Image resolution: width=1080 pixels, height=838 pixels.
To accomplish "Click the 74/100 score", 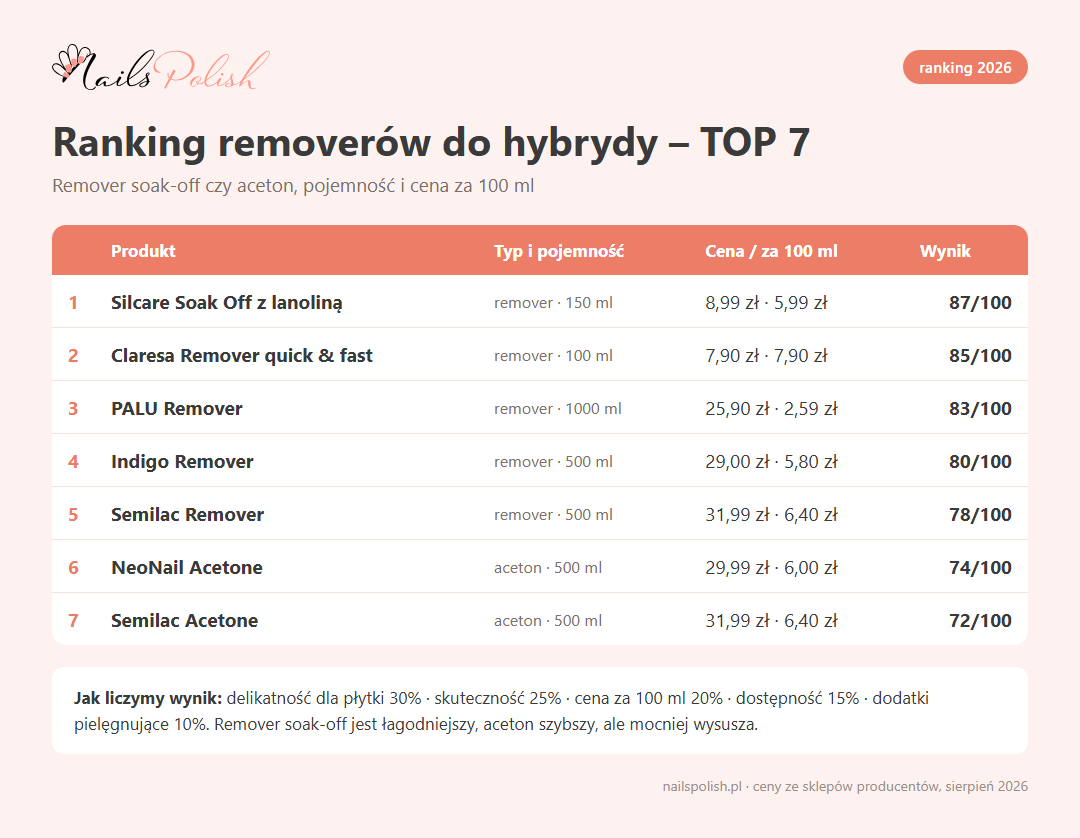I will pyautogui.click(x=980, y=567).
